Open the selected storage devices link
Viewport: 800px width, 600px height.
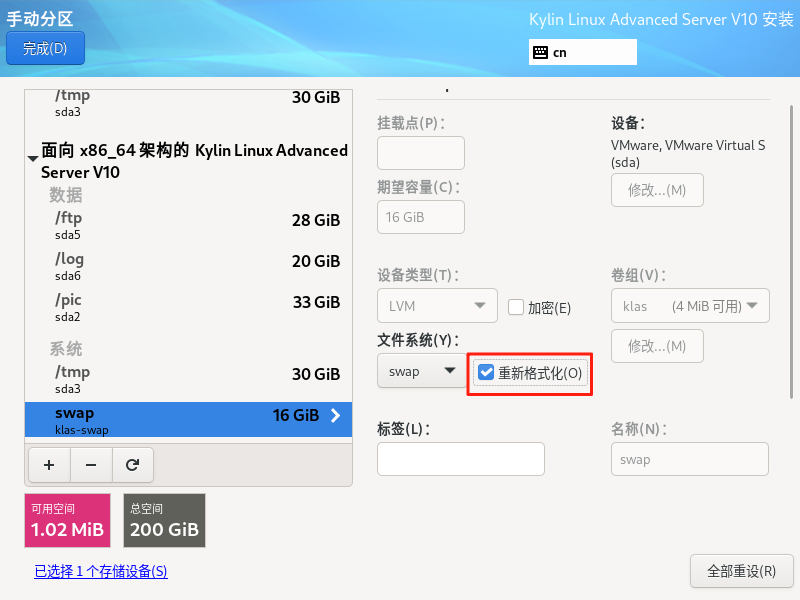101,571
